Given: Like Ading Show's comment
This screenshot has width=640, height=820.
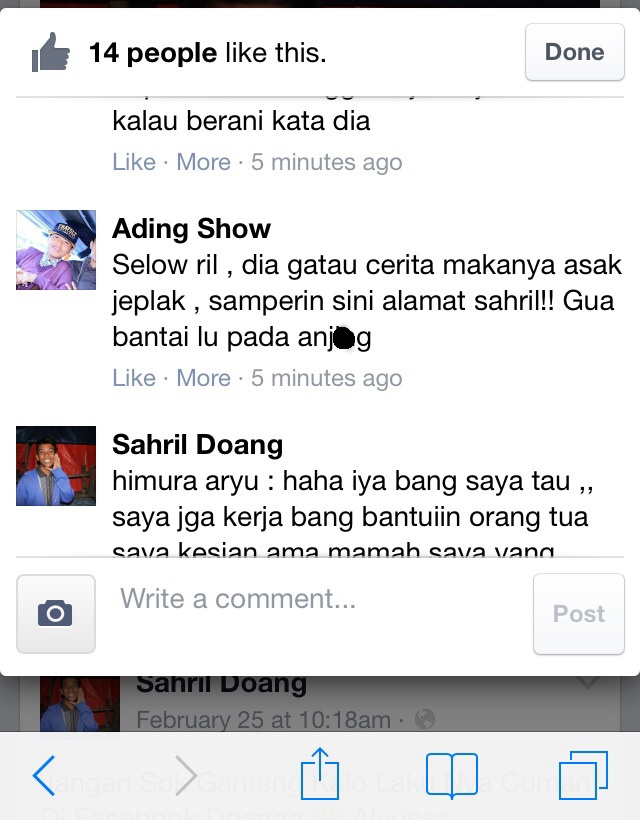Looking at the screenshot, I should (134, 378).
